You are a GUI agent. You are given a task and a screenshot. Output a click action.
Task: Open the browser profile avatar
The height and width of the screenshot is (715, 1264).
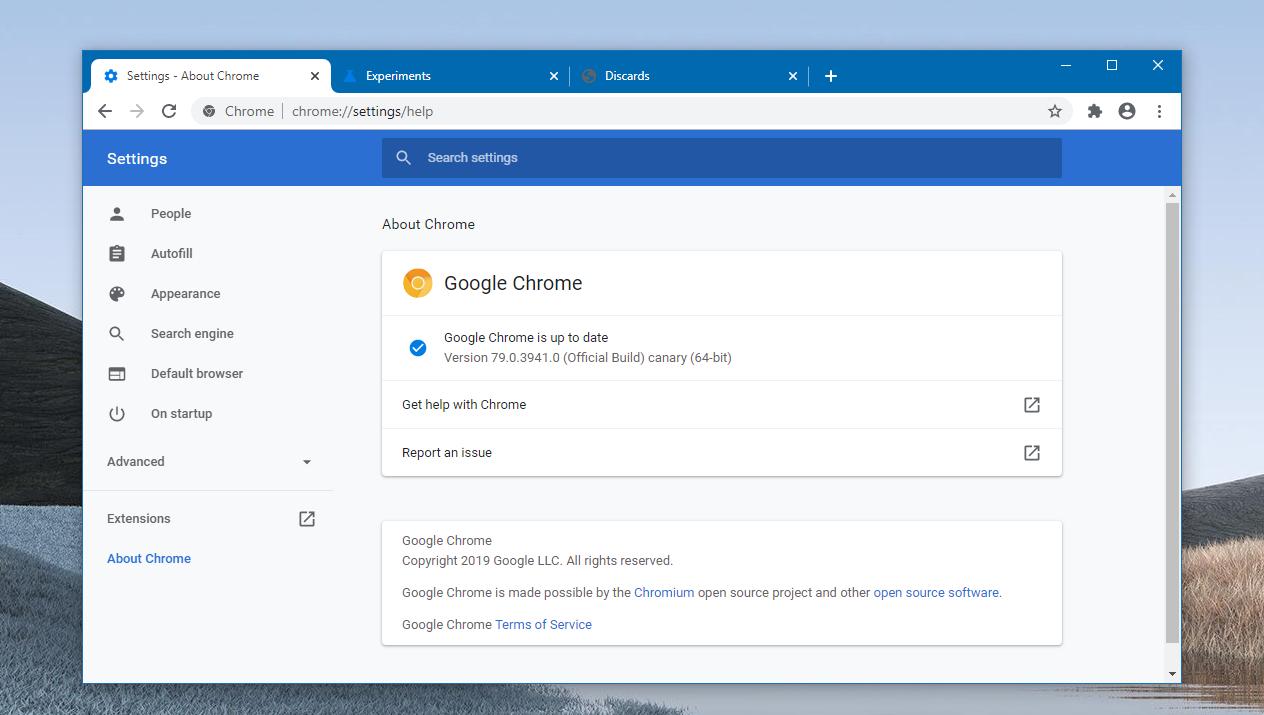(1126, 111)
